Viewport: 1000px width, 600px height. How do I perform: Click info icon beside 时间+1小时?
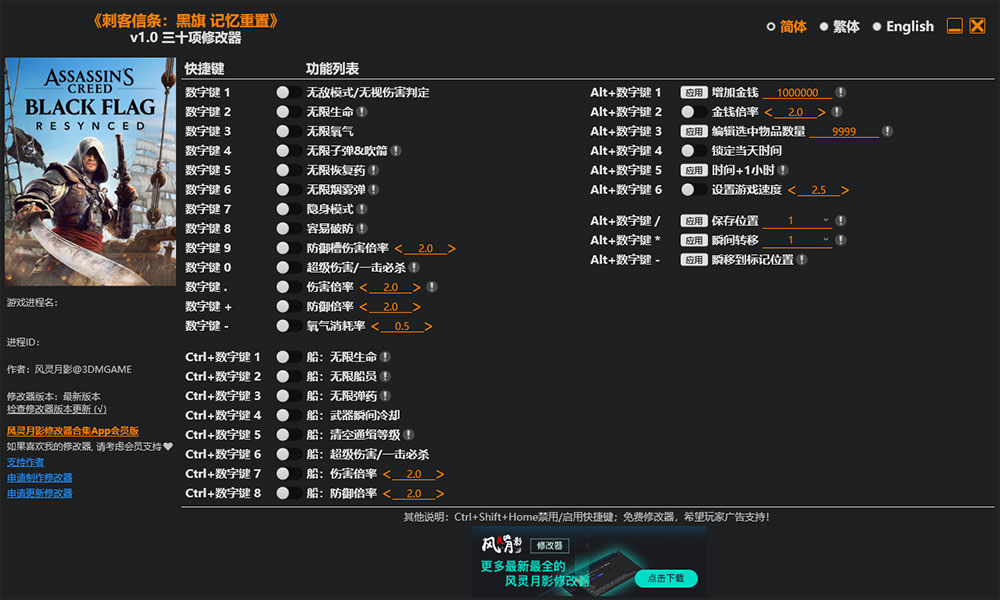783,170
